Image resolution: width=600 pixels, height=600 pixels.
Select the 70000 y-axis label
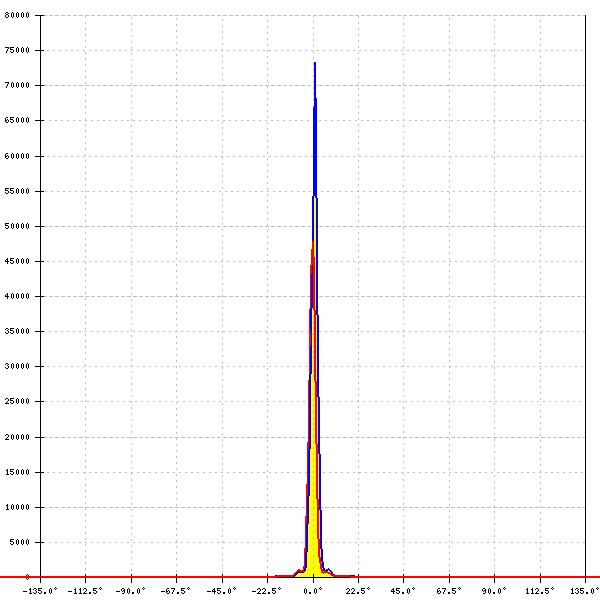coord(17,85)
